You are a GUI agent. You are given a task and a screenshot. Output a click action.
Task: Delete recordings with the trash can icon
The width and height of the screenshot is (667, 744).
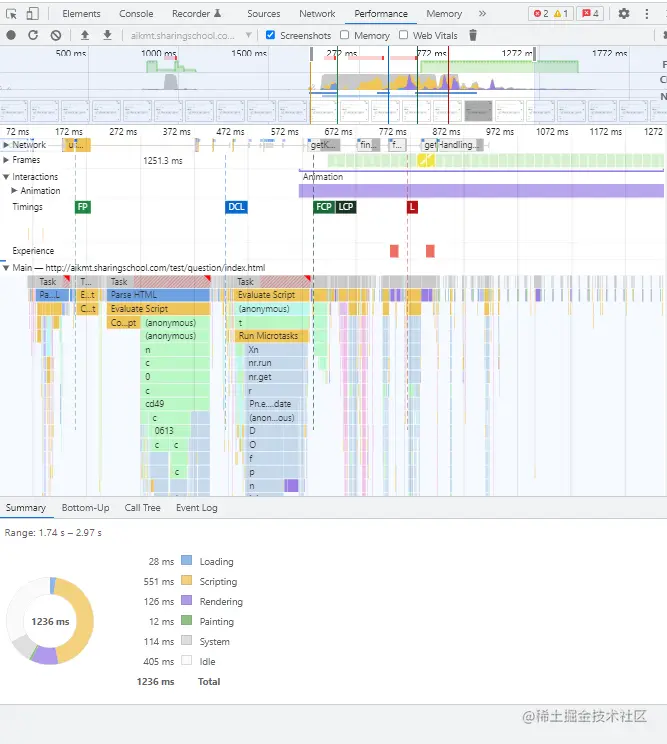click(473, 35)
